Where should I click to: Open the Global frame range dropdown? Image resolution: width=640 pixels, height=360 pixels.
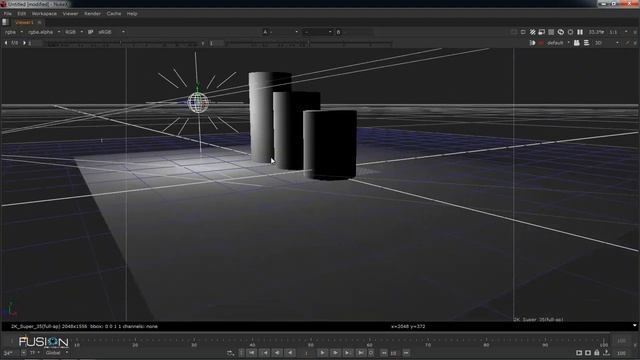click(57, 353)
